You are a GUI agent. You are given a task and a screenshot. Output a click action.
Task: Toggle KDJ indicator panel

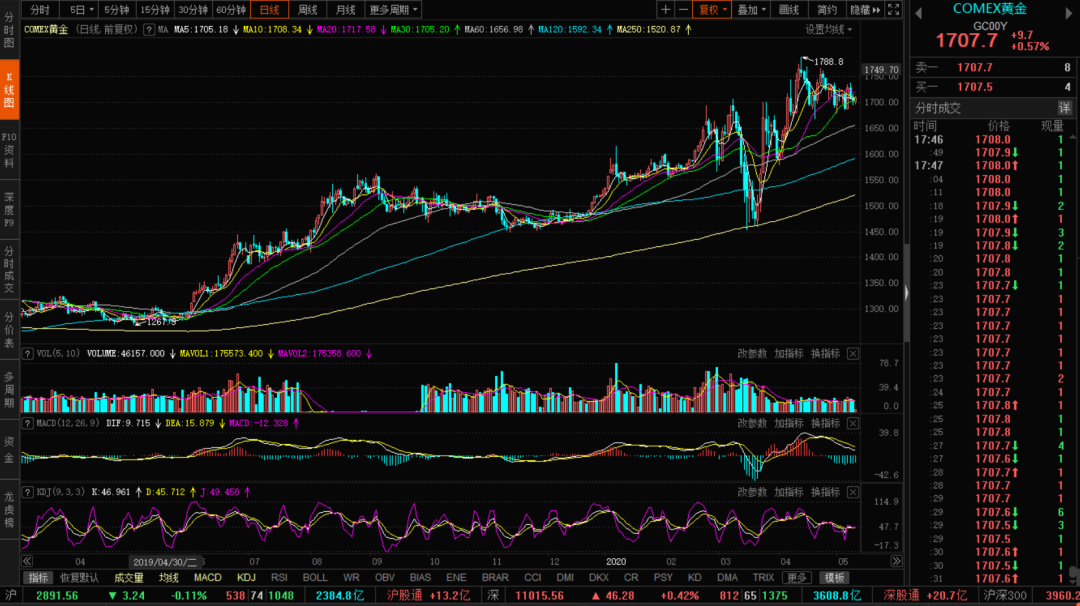pyautogui.click(x=246, y=578)
